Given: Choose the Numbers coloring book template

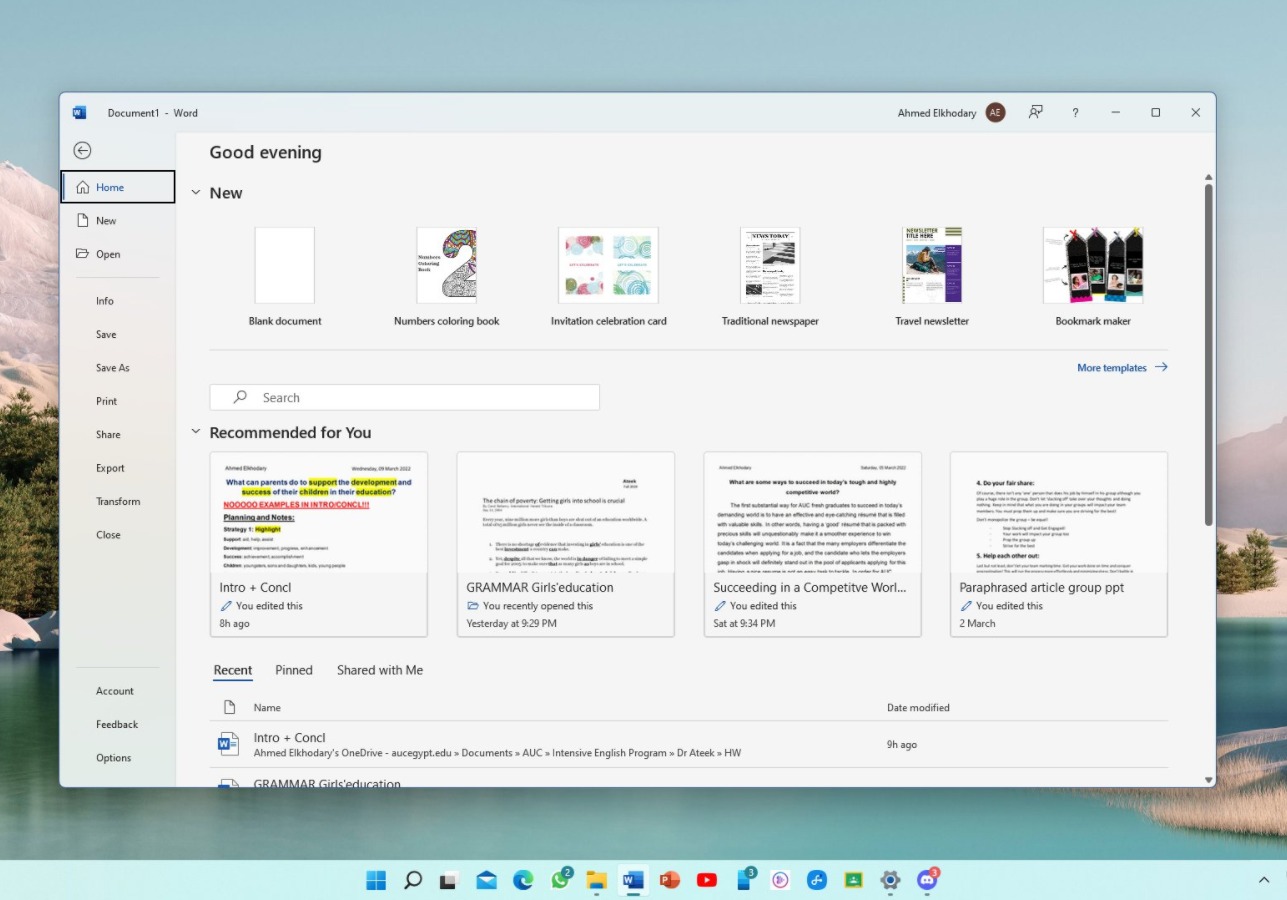Looking at the screenshot, I should 446,277.
